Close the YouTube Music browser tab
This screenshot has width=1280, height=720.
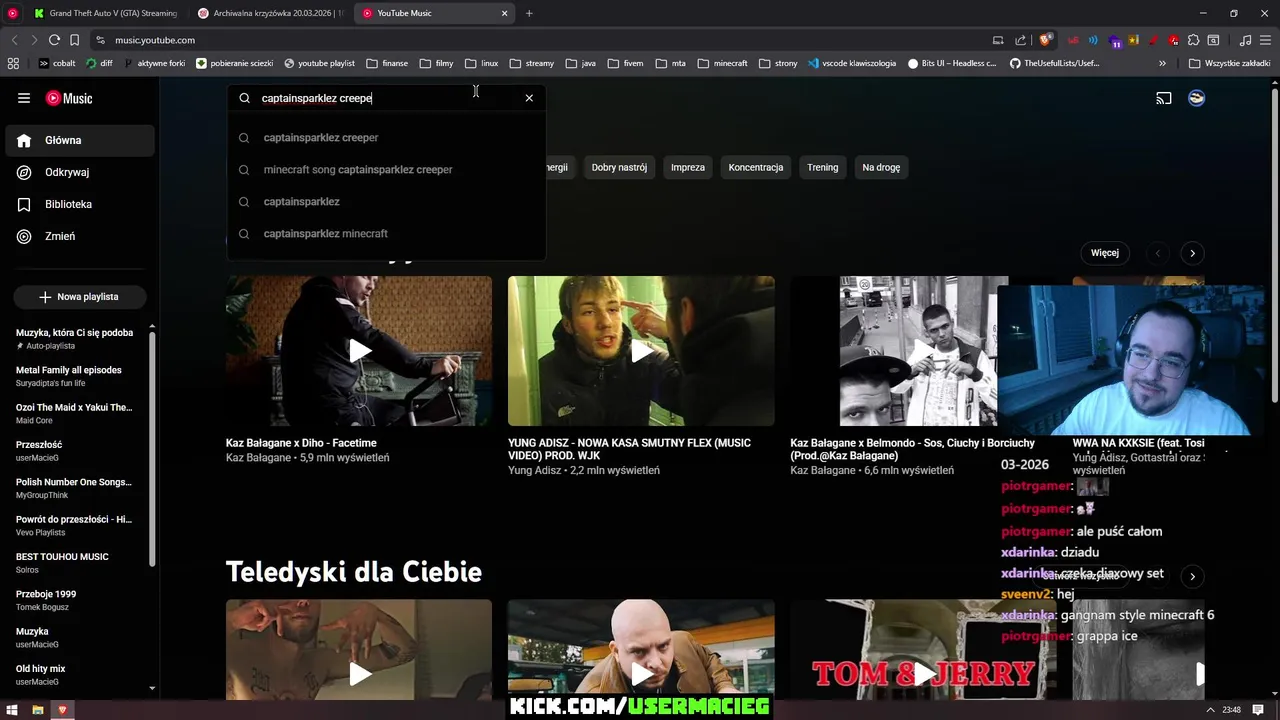click(x=505, y=13)
